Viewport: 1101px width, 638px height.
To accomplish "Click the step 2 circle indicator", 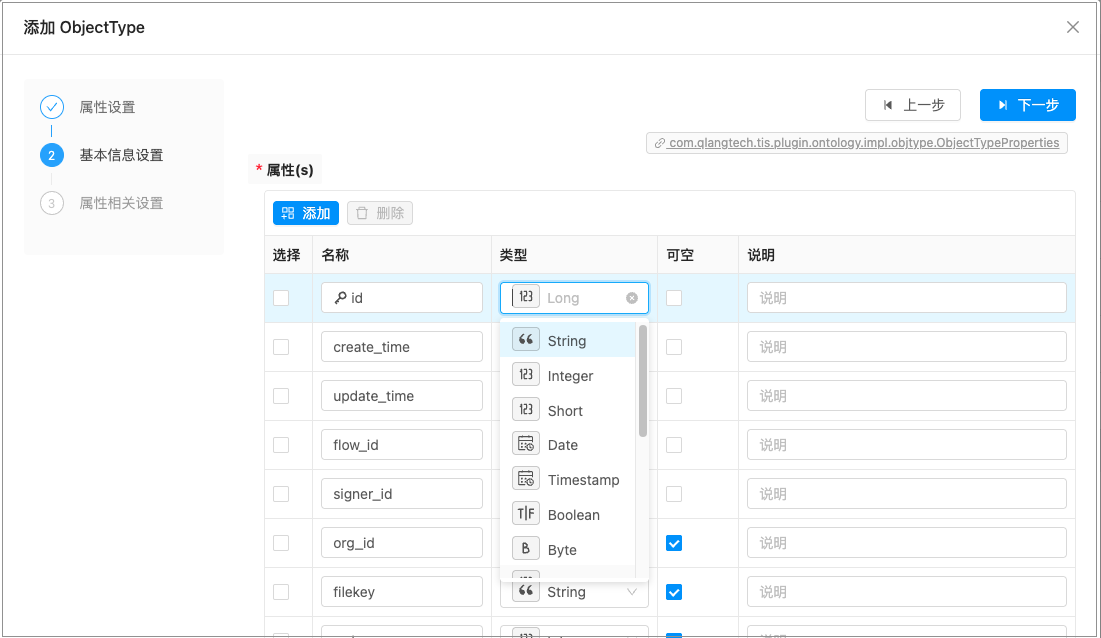I will 52,155.
